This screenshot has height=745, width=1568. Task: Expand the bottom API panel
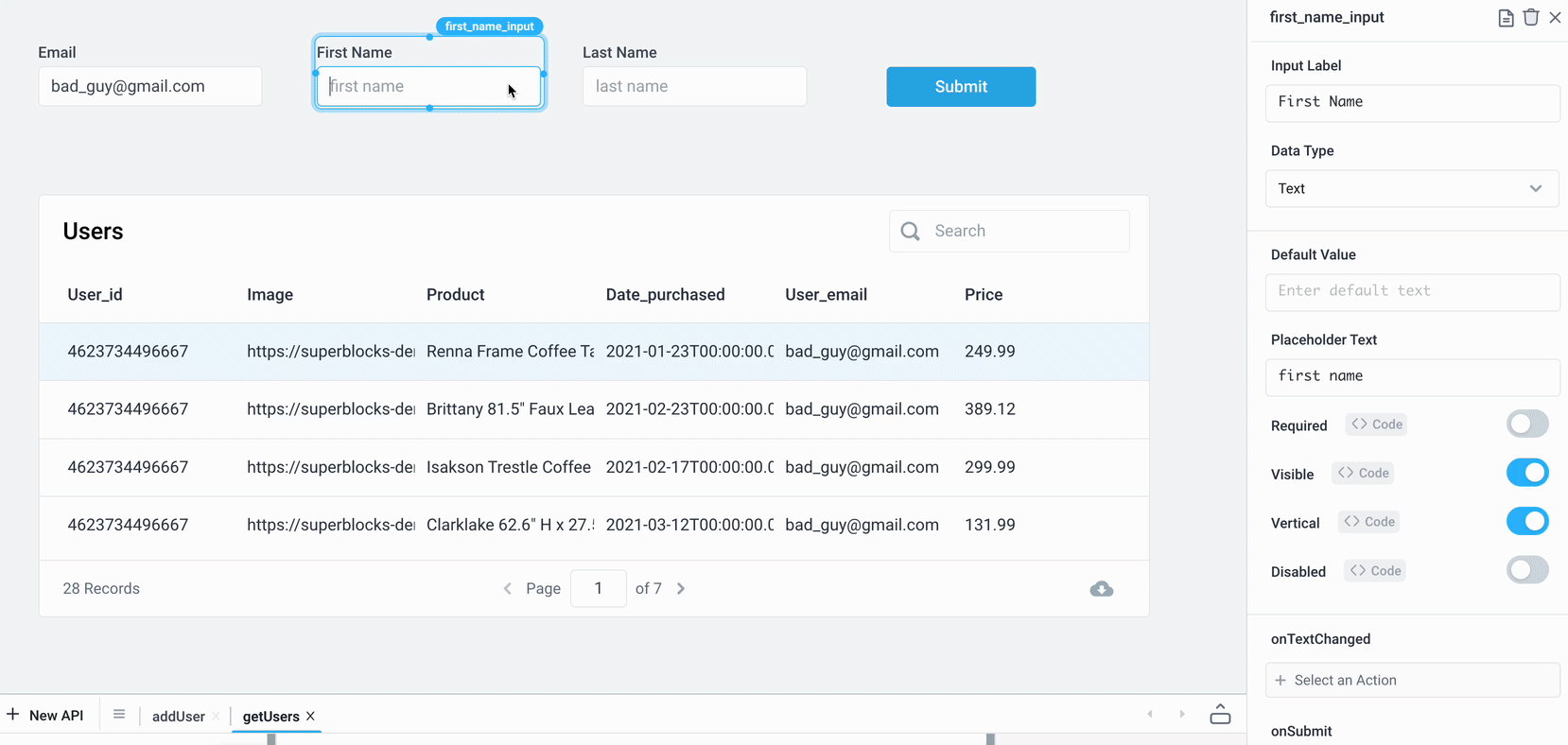pos(1220,714)
